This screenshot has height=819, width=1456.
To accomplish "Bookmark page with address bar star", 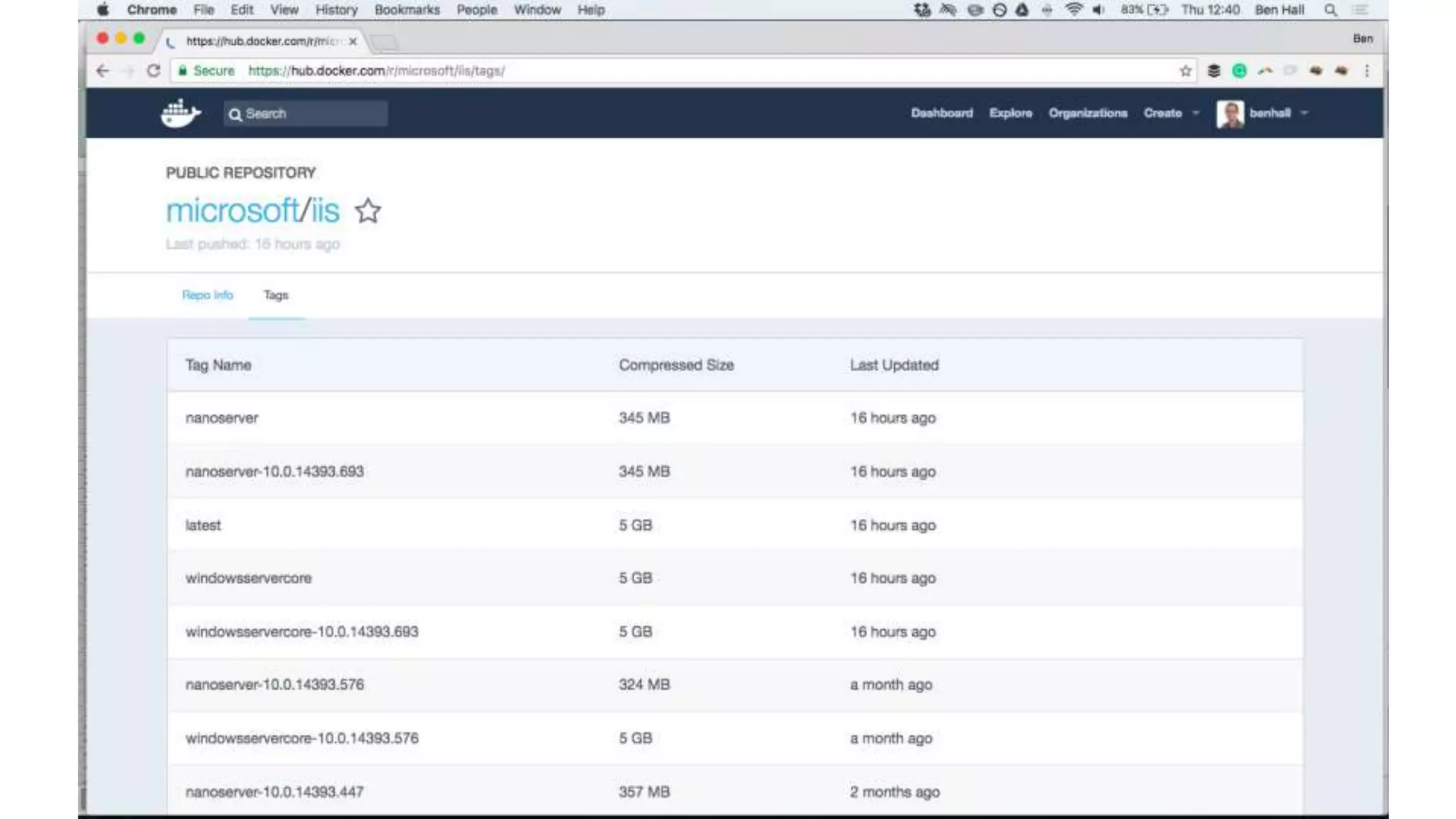I will [1185, 70].
